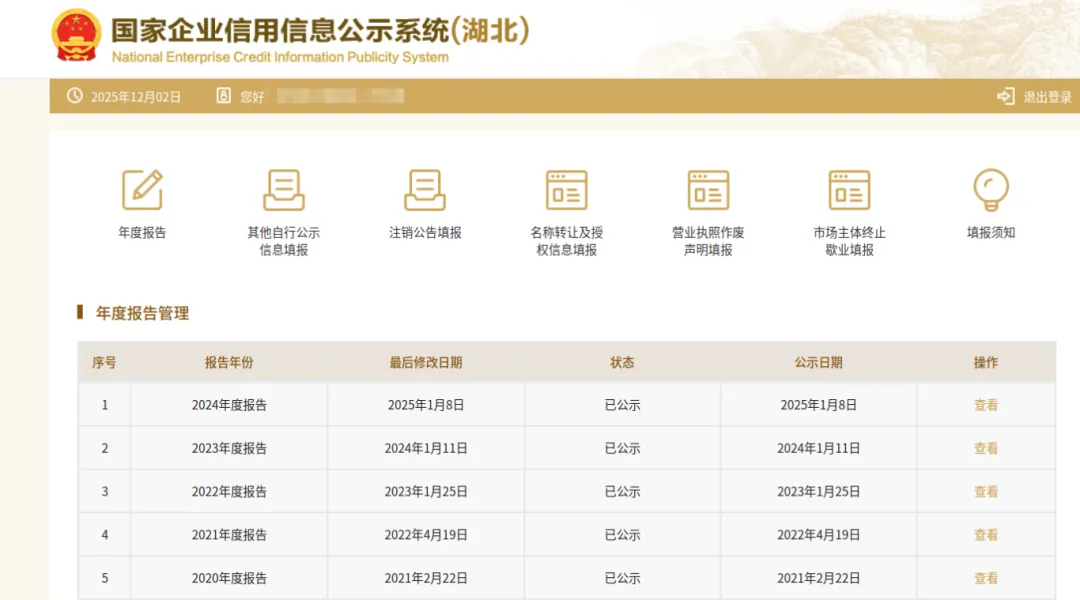The image size is (1080, 600).
Task: Click the 序号 column header
Action: point(104,362)
